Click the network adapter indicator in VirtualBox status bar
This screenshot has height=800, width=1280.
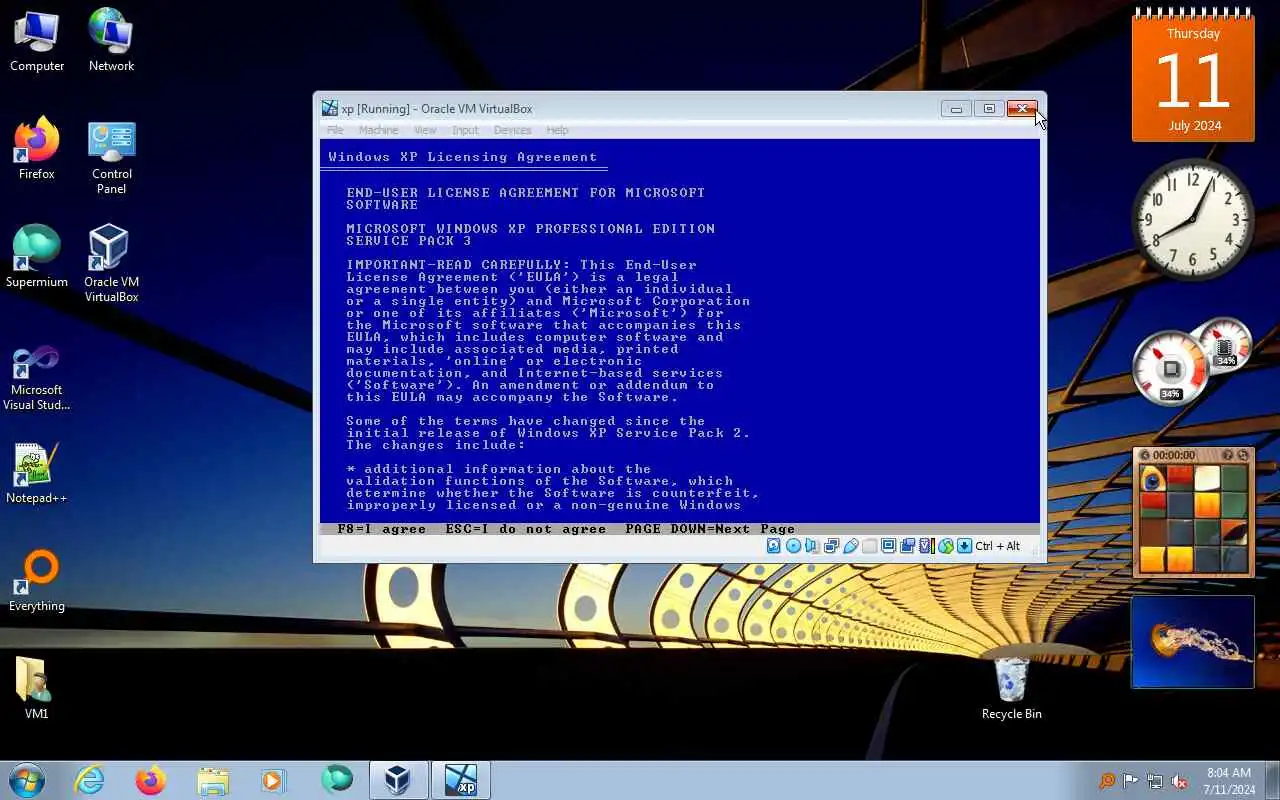(x=831, y=546)
